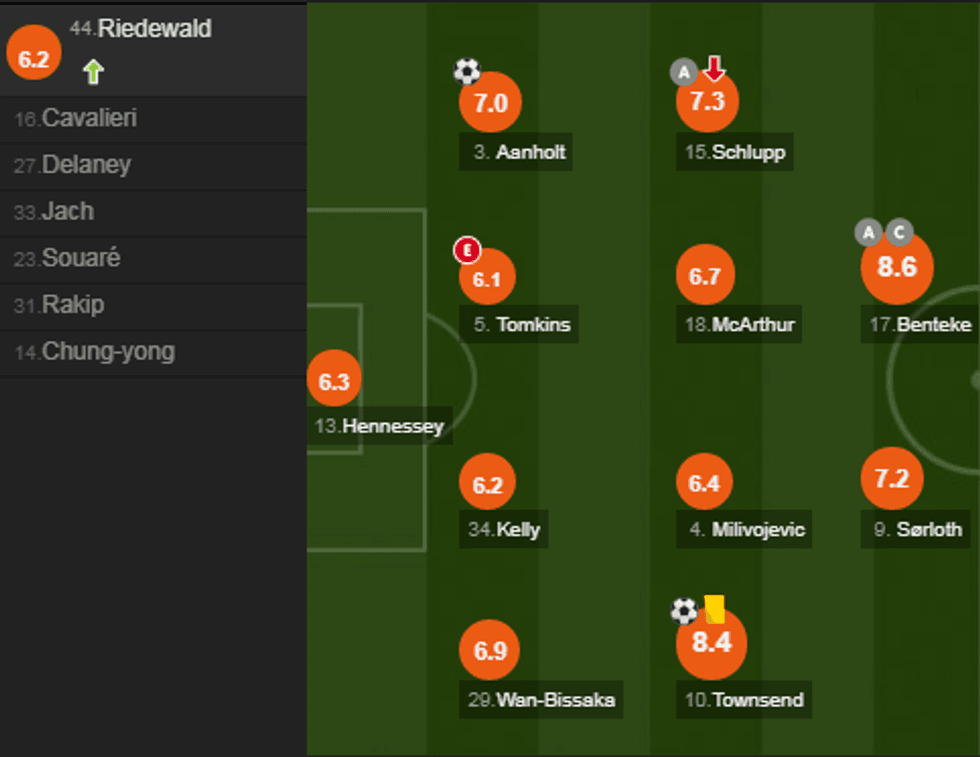Click the red substitution arrow above Schlupp
Viewport: 980px width, 757px height.
tap(713, 69)
